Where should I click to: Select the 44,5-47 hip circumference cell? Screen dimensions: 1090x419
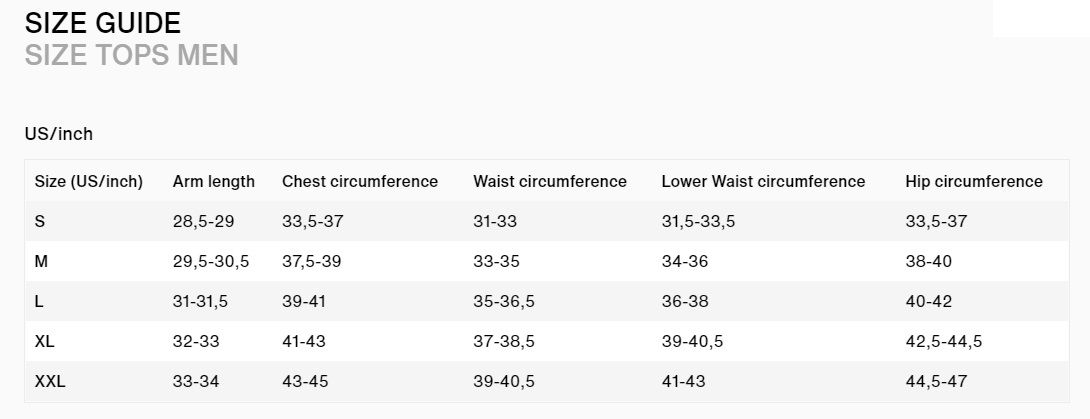coord(939,381)
